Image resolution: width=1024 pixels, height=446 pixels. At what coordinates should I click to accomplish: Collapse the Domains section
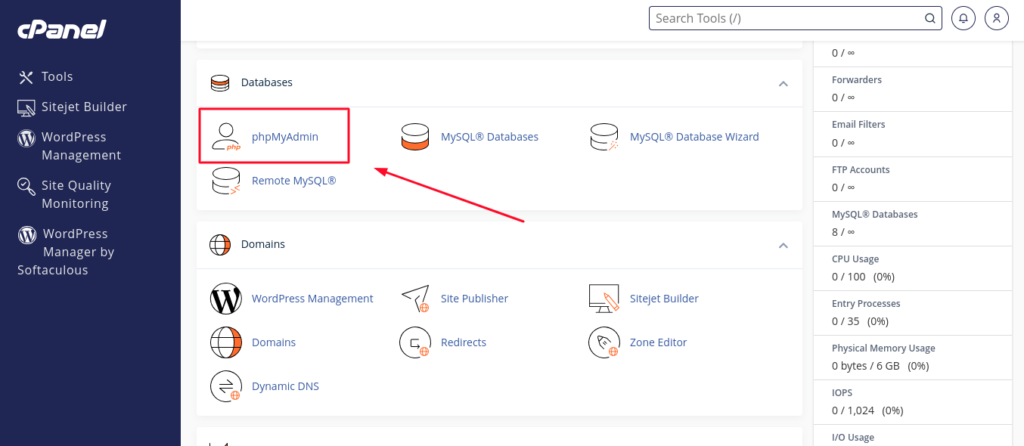(784, 246)
